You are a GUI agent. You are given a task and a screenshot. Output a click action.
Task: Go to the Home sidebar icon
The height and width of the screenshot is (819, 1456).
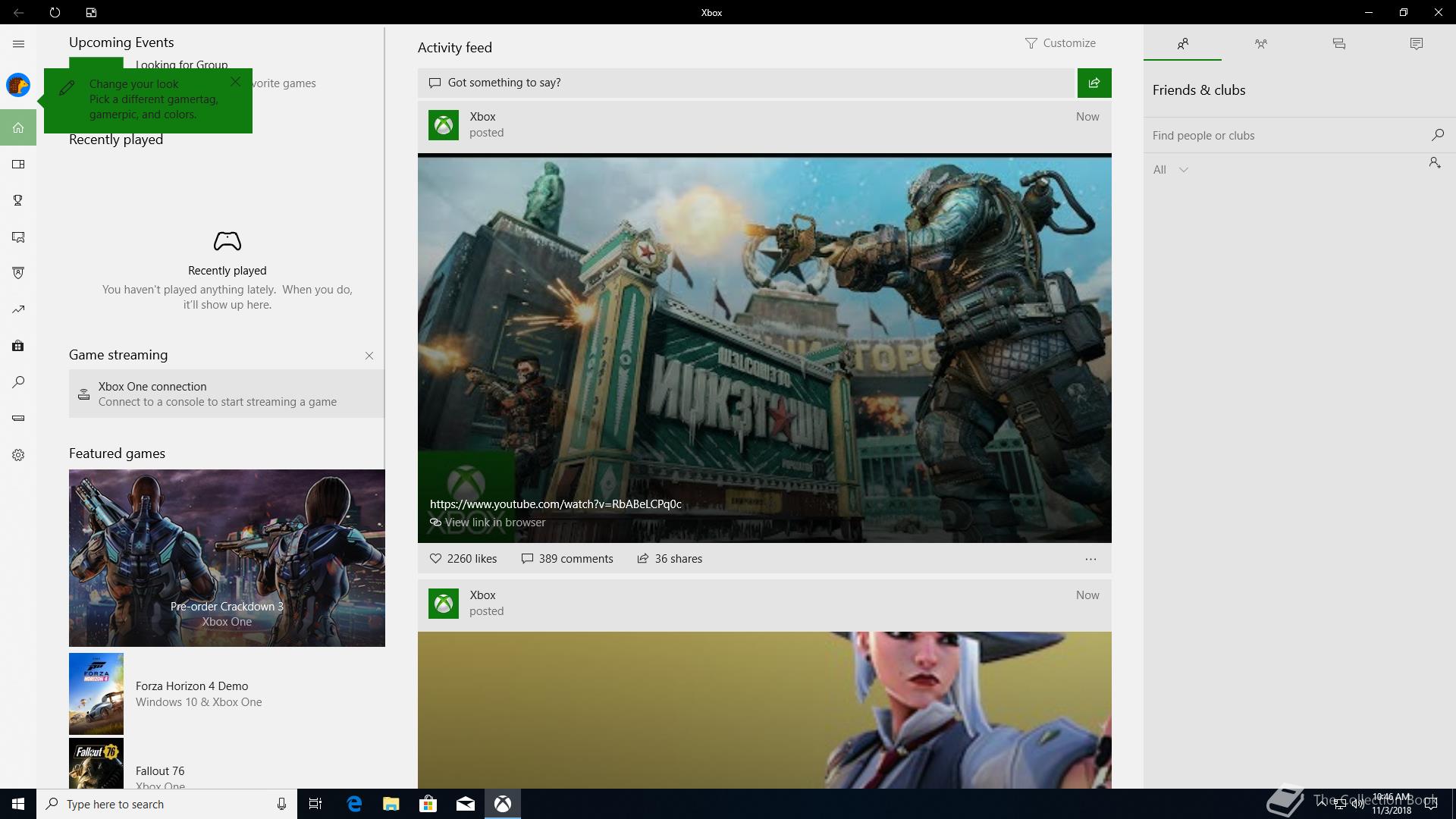[18, 127]
